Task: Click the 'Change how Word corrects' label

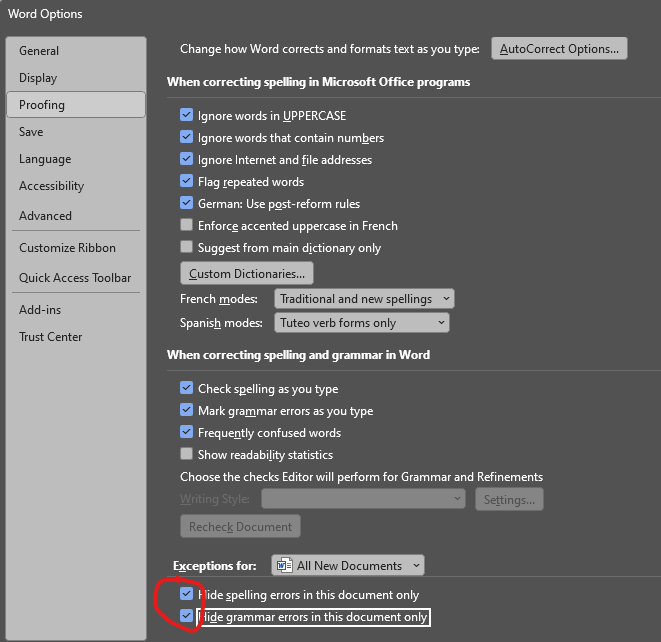Action: 330,49
